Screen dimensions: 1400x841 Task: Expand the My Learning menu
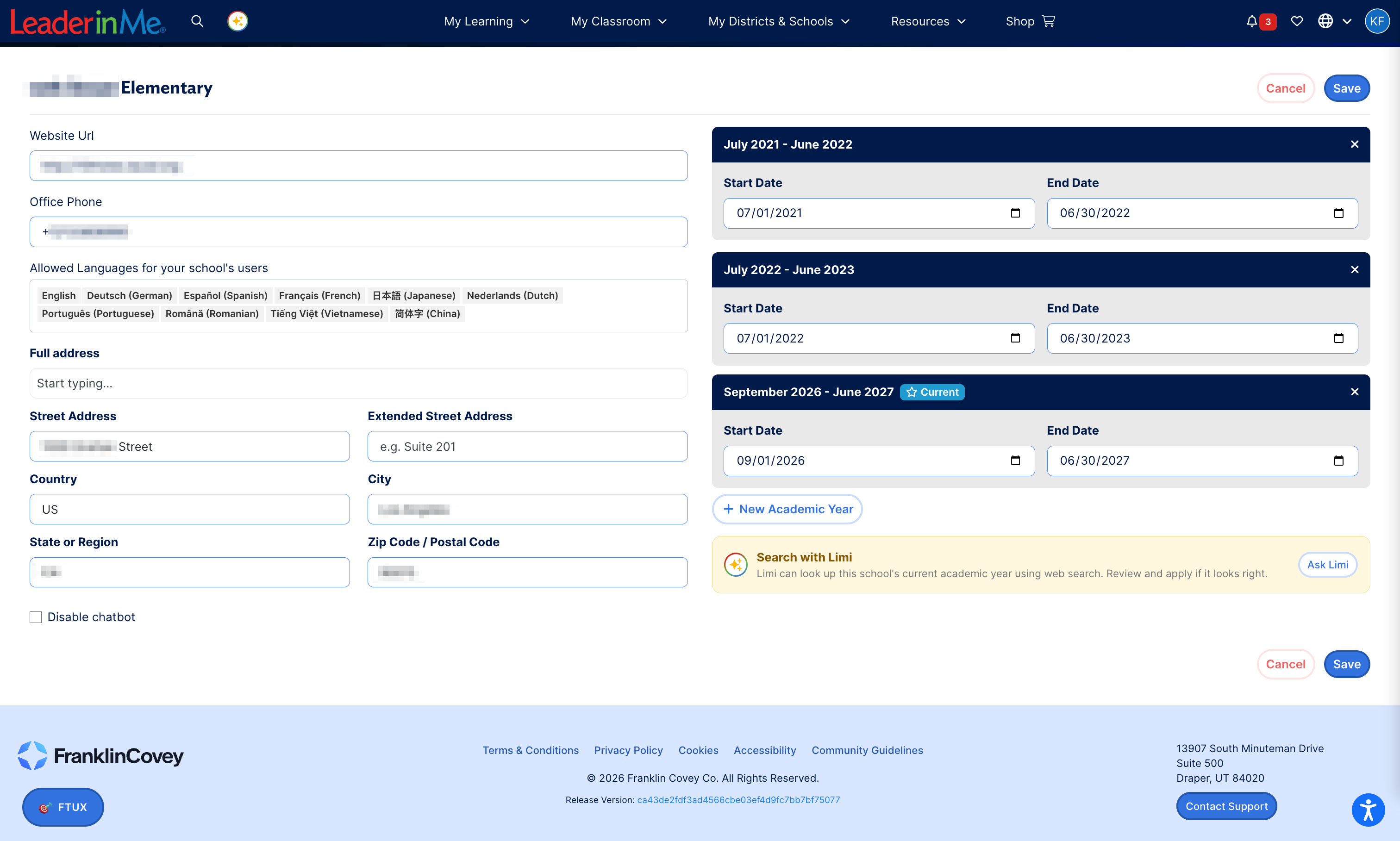[486, 22]
